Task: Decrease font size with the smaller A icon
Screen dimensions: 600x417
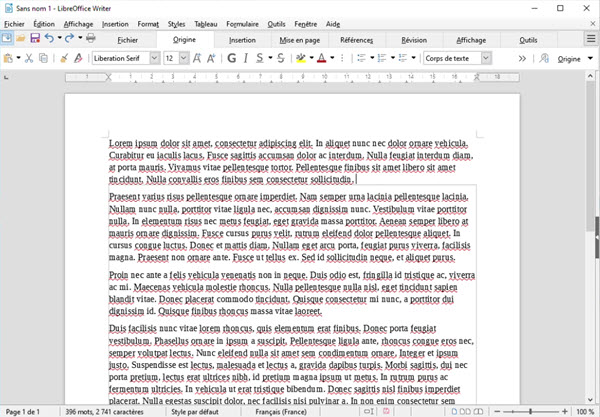Action: (x=211, y=58)
